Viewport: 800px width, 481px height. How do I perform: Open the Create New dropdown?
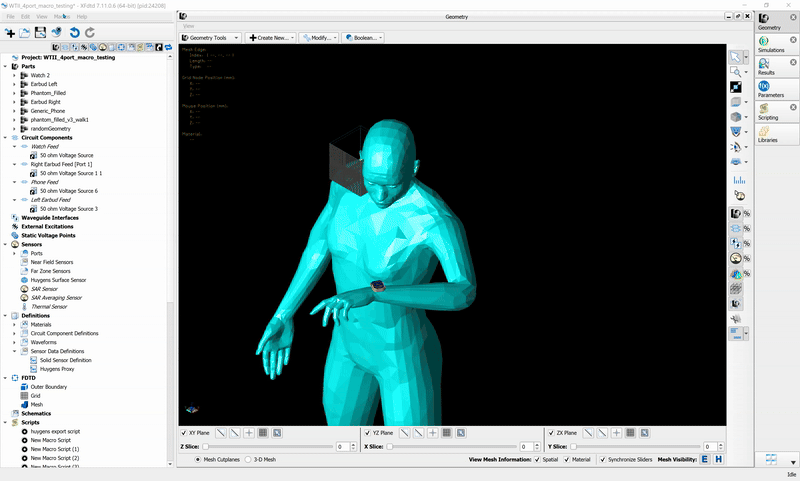(270, 38)
